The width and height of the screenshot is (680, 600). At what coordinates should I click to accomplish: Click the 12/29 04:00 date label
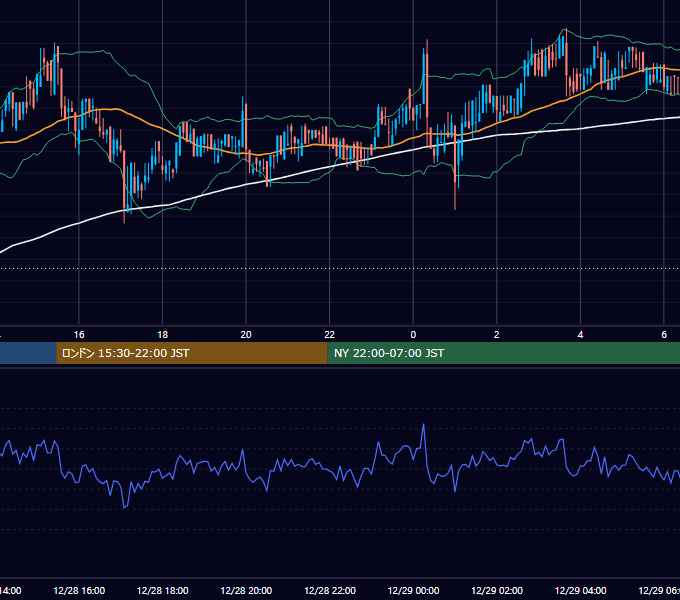tap(581, 590)
